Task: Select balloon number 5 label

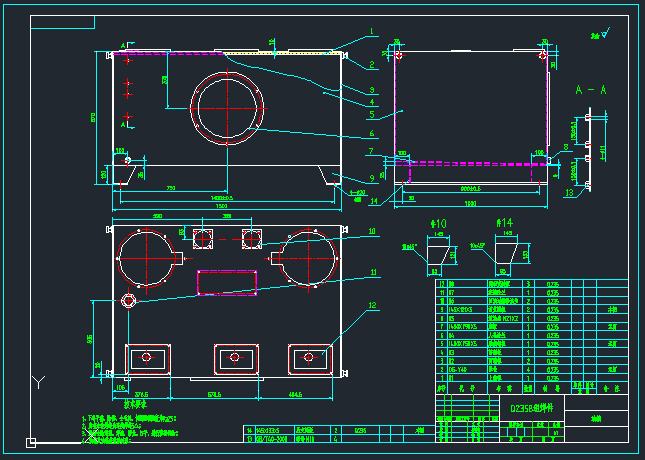Action: 372,114
